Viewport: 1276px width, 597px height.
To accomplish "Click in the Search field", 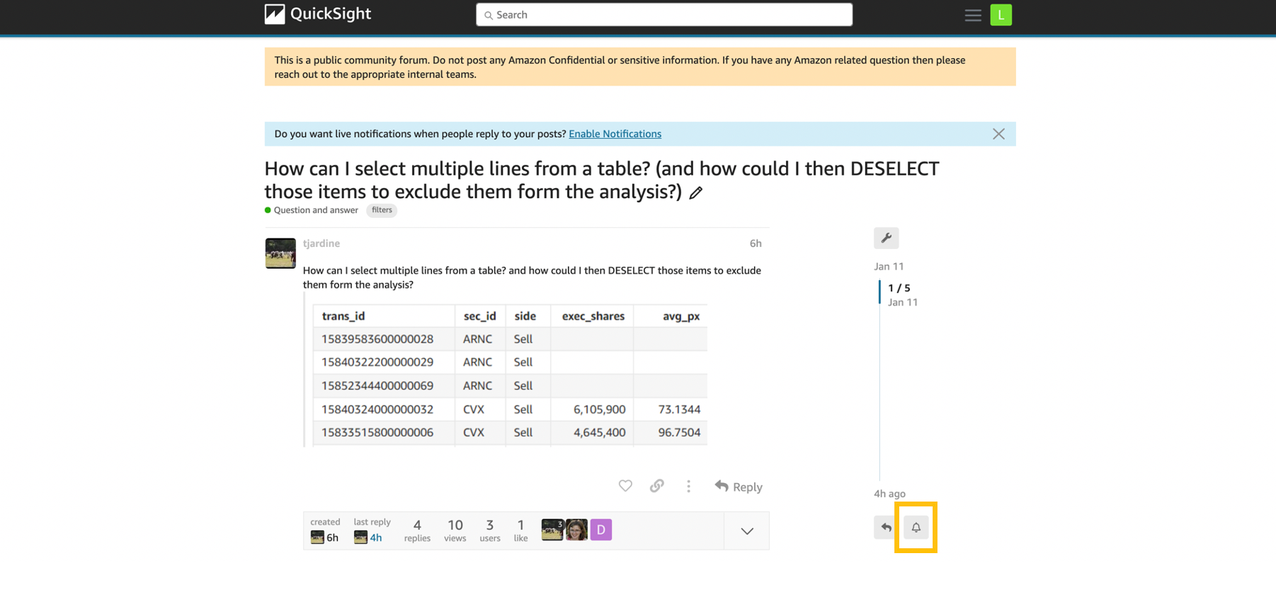I will pos(664,15).
